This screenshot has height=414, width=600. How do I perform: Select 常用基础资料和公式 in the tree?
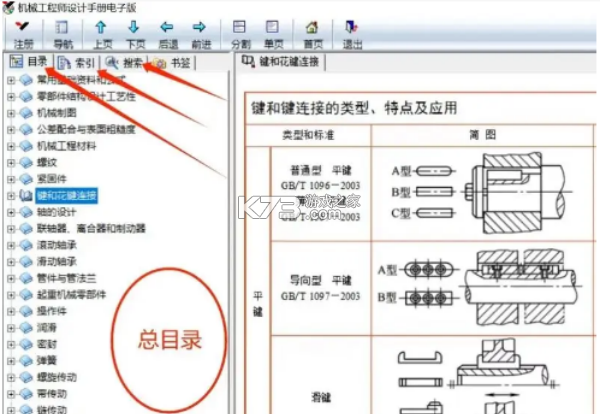(x=81, y=80)
